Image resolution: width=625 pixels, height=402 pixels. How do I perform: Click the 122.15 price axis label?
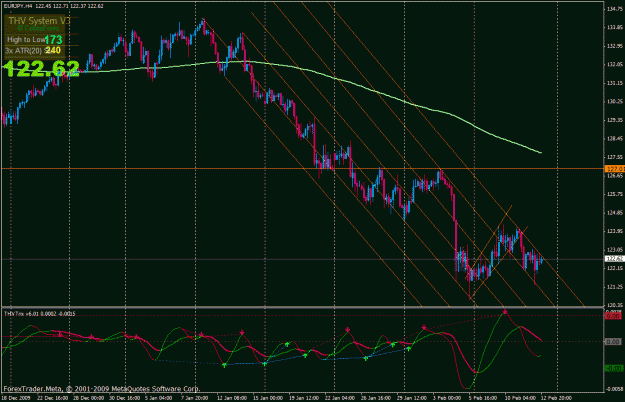(x=615, y=268)
